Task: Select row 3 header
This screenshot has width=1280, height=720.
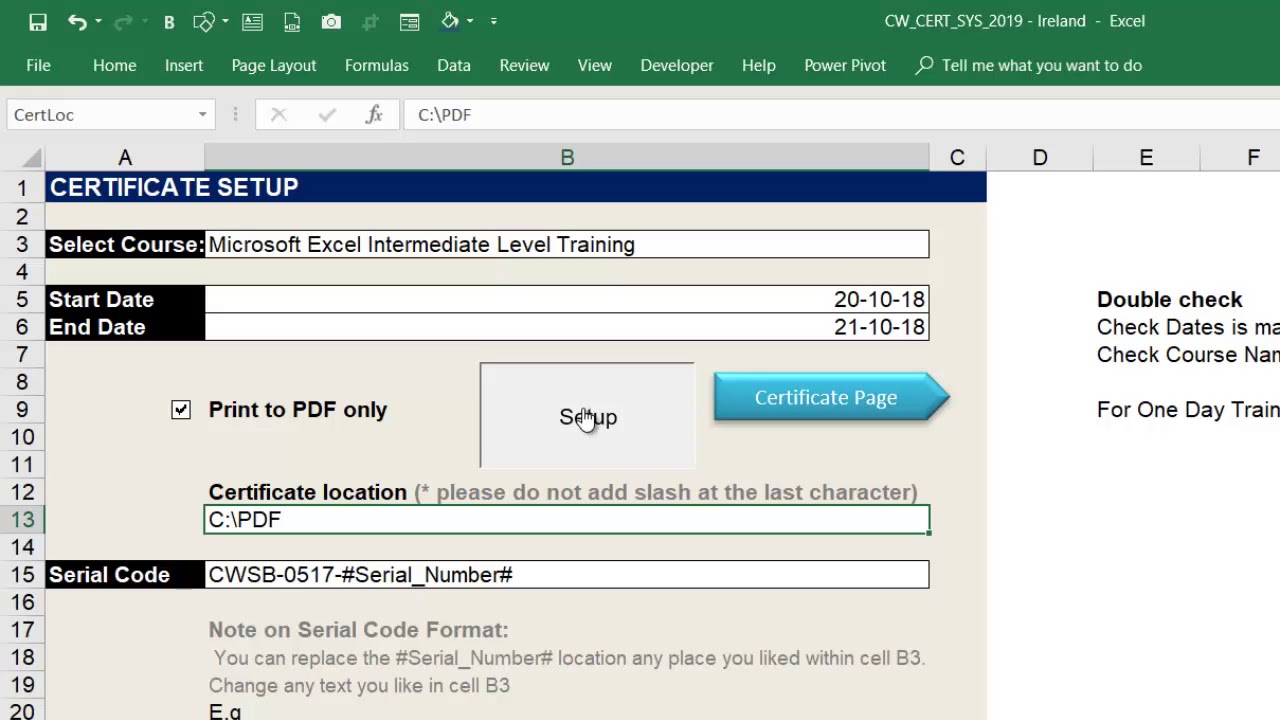Action: point(22,244)
